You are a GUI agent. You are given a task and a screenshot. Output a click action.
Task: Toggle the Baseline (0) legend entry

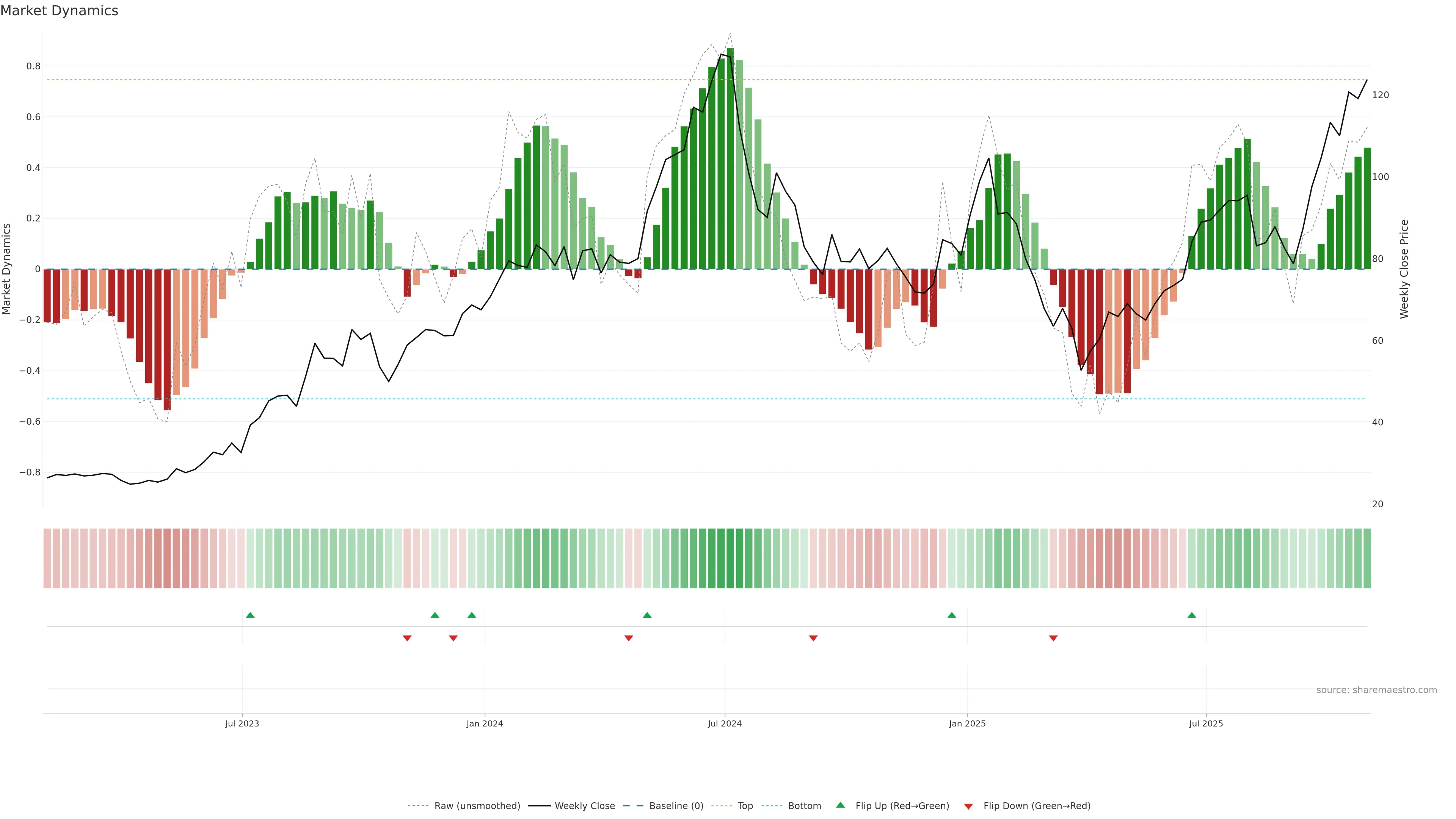pos(676,806)
